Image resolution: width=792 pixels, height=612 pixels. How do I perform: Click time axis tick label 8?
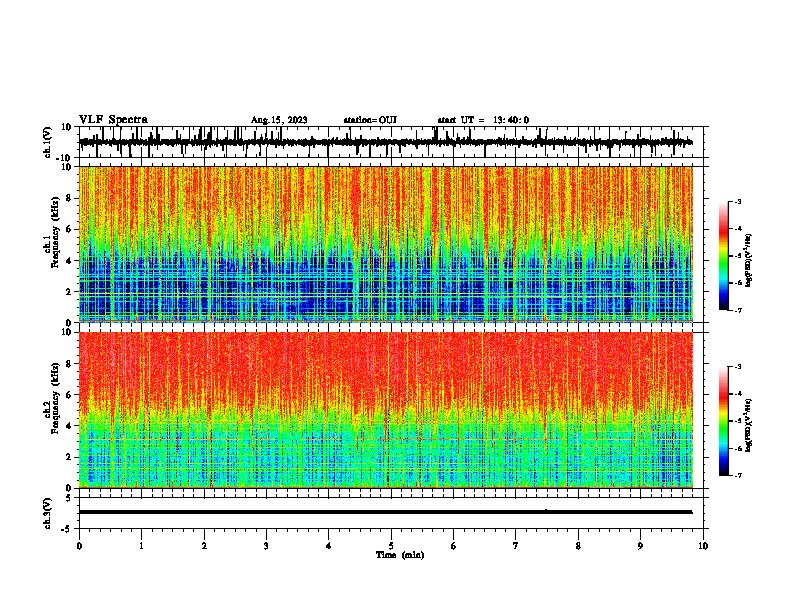(578, 546)
